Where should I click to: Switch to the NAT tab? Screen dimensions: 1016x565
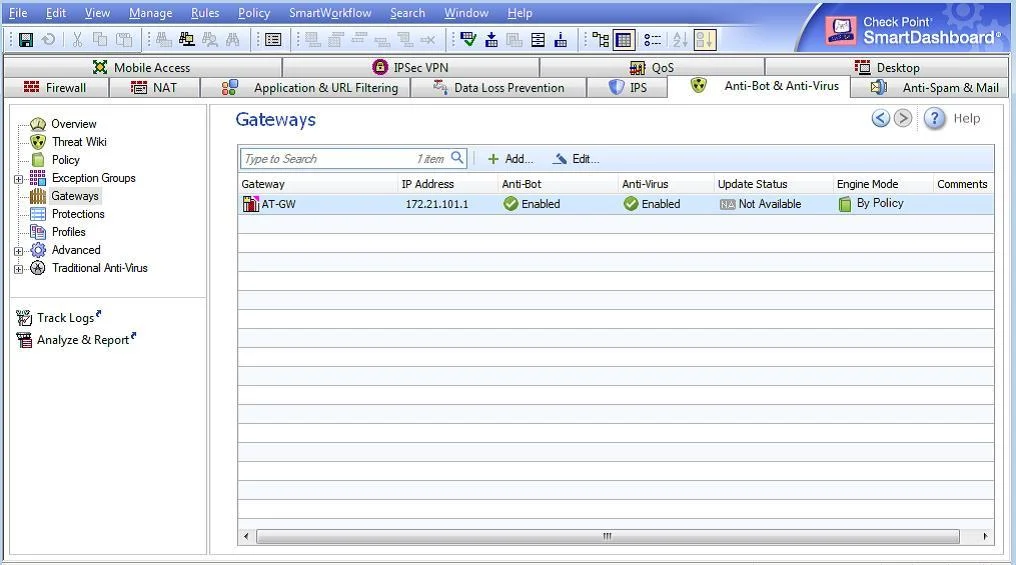pyautogui.click(x=154, y=87)
